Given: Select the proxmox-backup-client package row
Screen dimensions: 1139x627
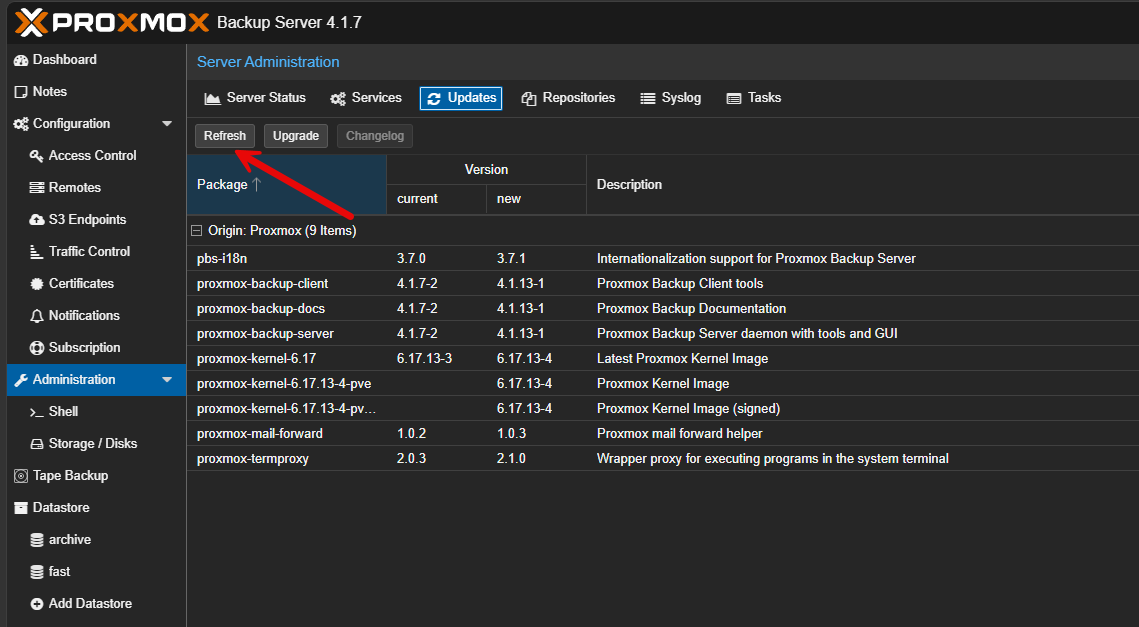Looking at the screenshot, I should 662,283.
